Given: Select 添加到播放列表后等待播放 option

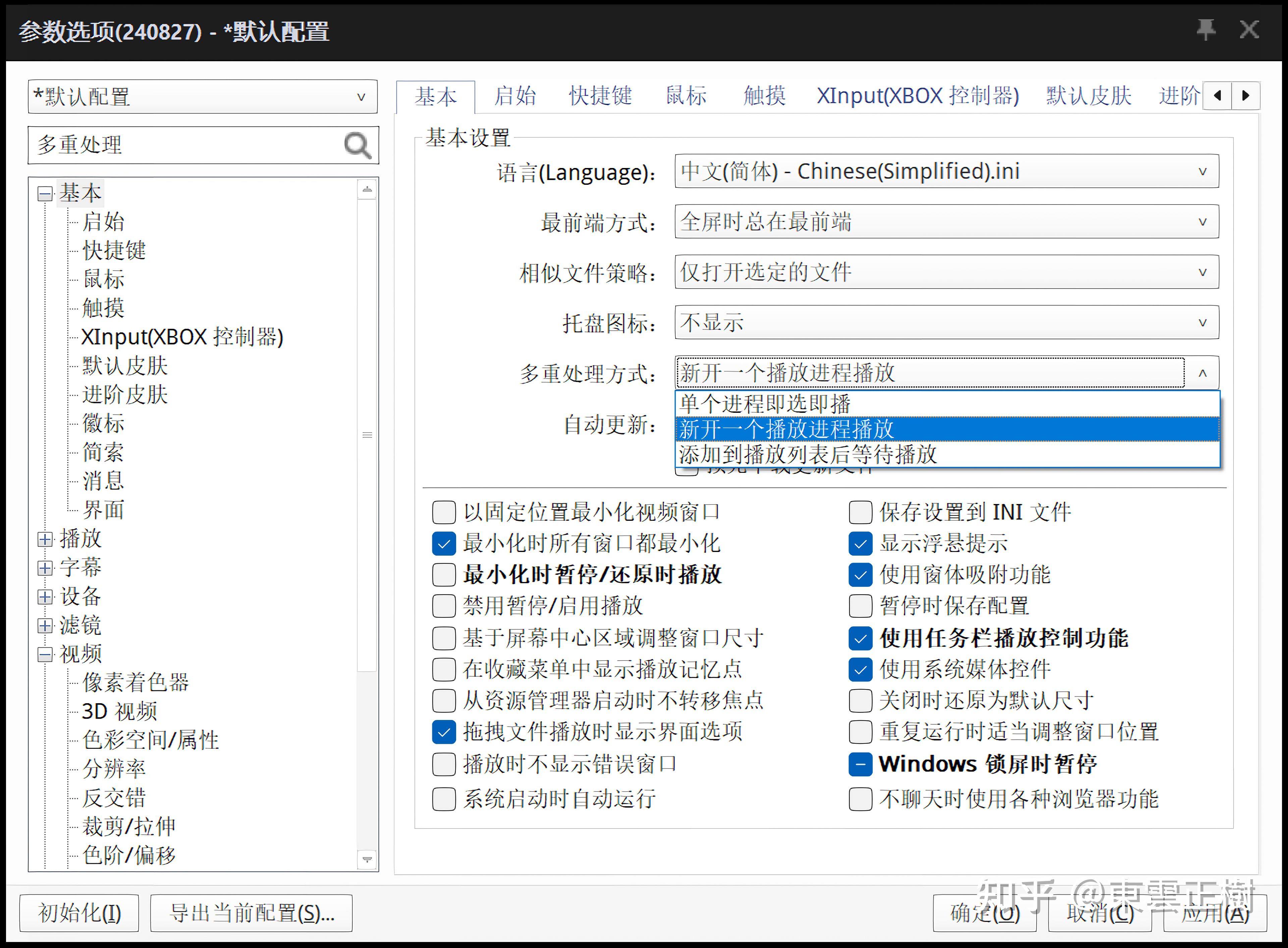Looking at the screenshot, I should click(x=947, y=454).
